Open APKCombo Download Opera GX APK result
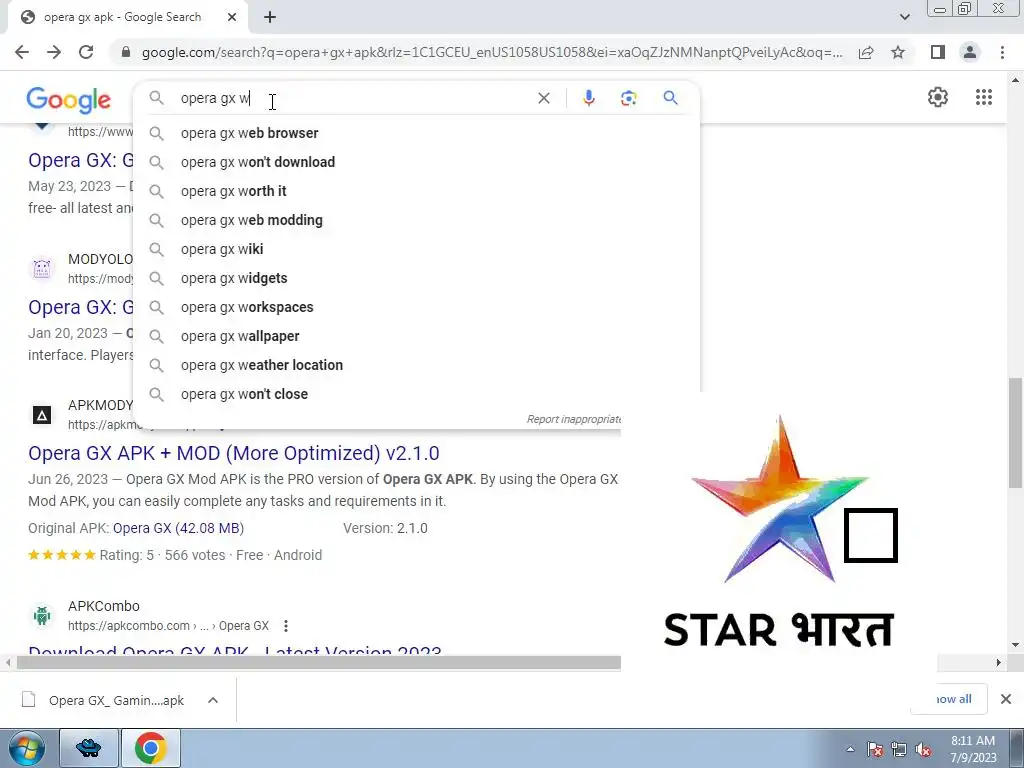The width and height of the screenshot is (1024, 768). point(235,650)
